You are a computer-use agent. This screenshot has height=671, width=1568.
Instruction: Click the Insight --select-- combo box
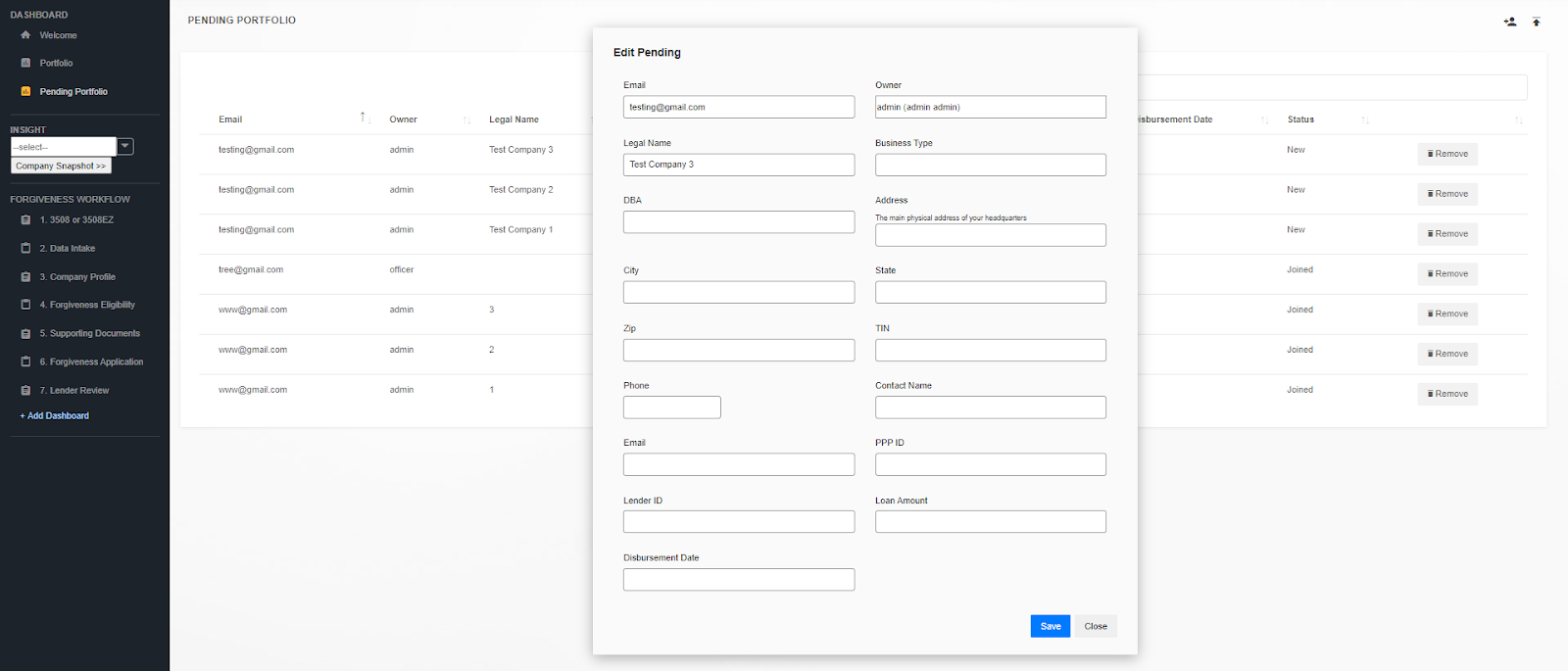point(64,147)
